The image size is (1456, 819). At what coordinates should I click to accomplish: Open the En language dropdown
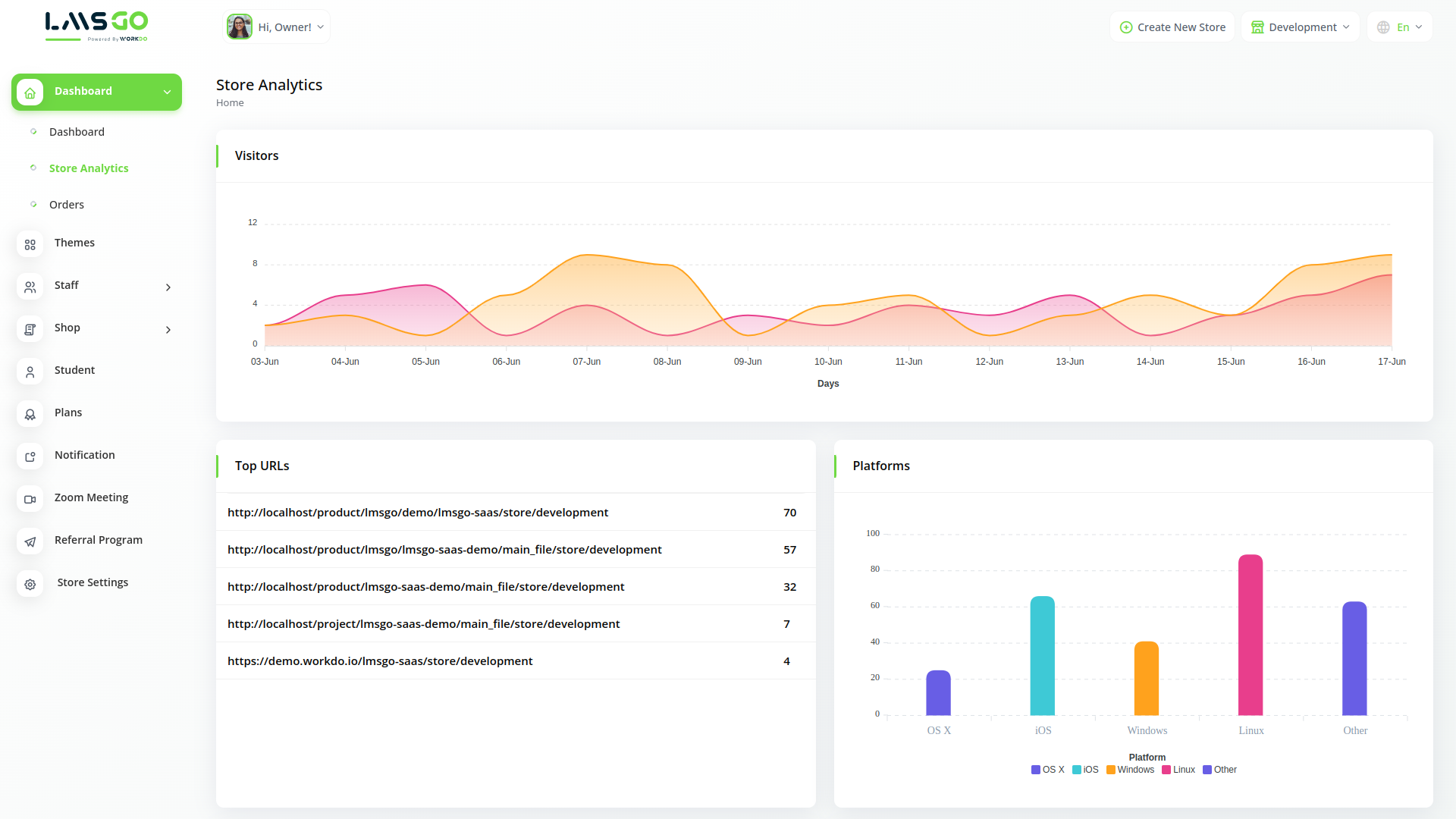1399,27
